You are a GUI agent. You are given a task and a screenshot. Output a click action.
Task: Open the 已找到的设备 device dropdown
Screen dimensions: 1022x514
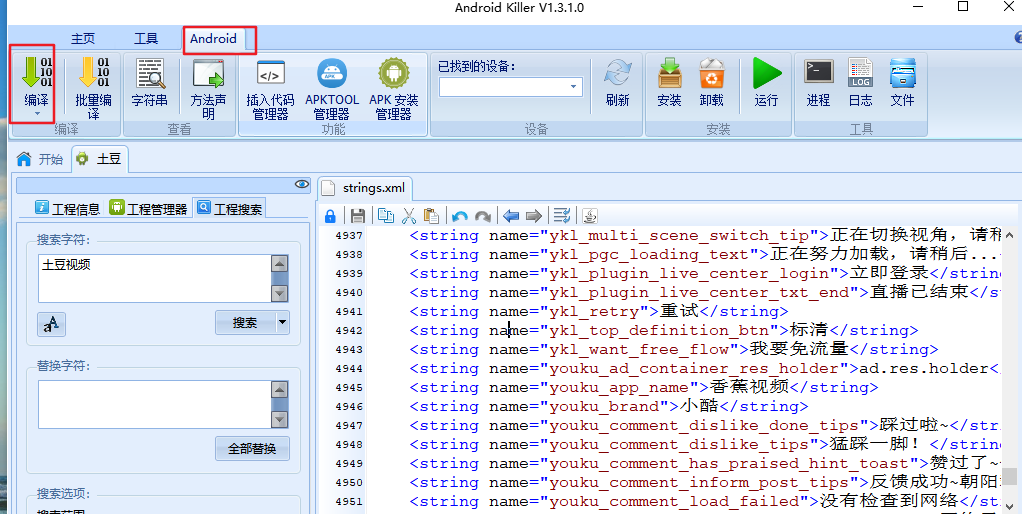coord(574,87)
